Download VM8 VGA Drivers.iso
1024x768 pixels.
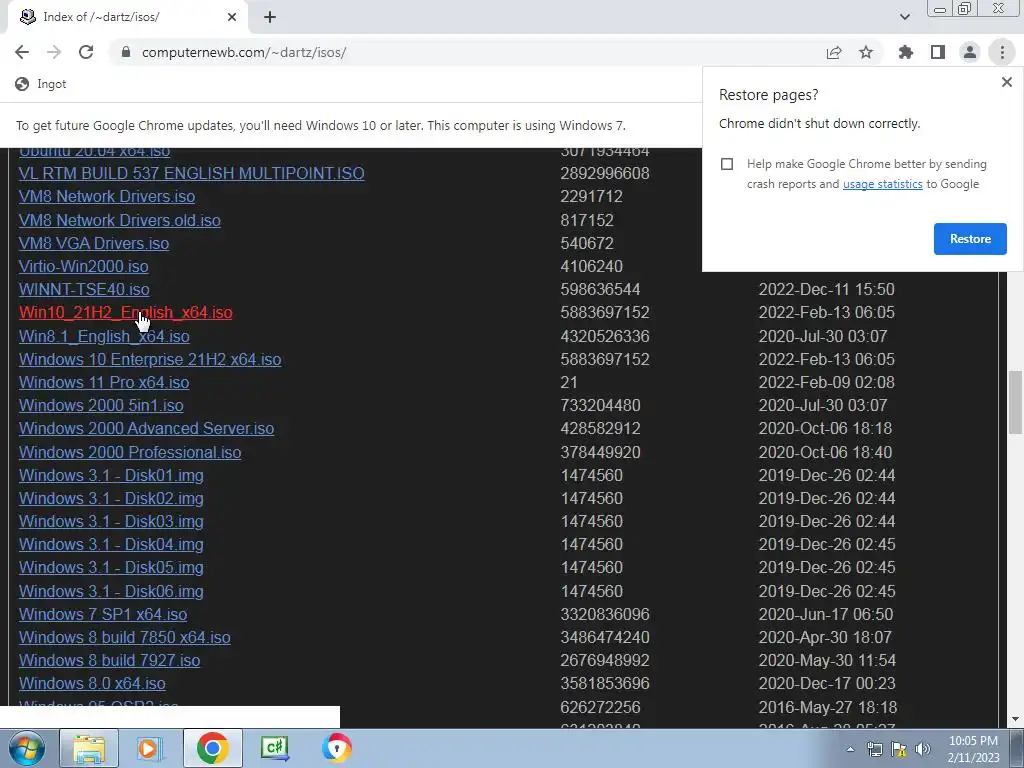94,244
